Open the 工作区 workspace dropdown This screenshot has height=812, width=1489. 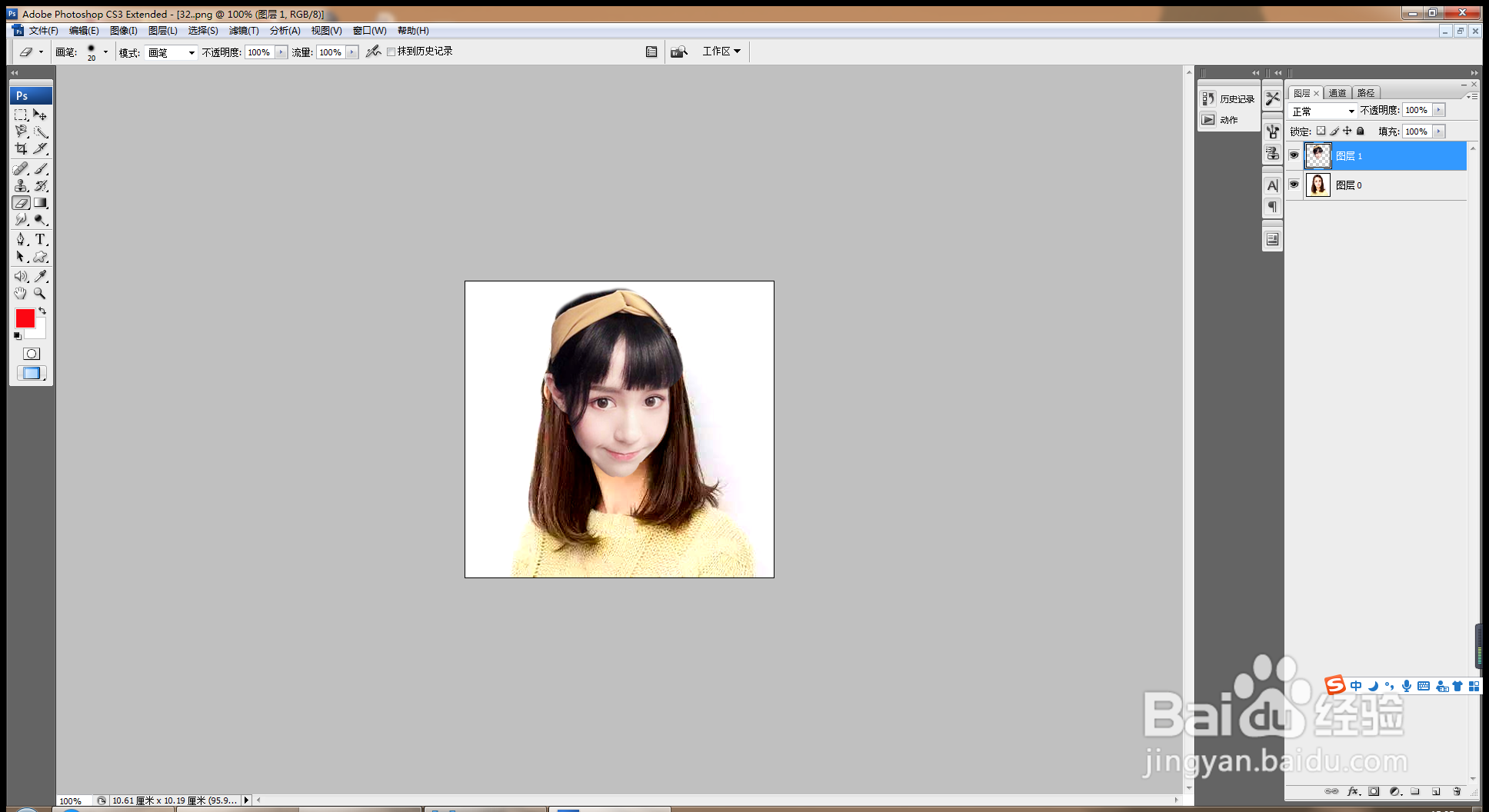[x=721, y=52]
